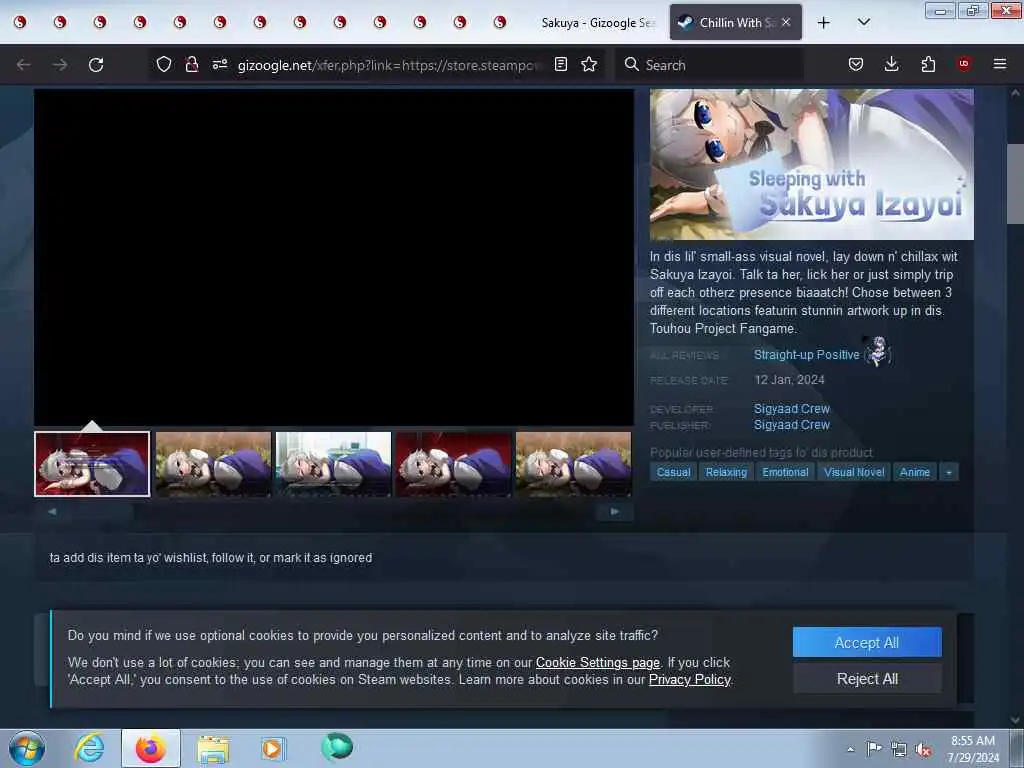This screenshot has width=1024, height=768.
Task: Reject All cookies
Action: click(x=867, y=679)
